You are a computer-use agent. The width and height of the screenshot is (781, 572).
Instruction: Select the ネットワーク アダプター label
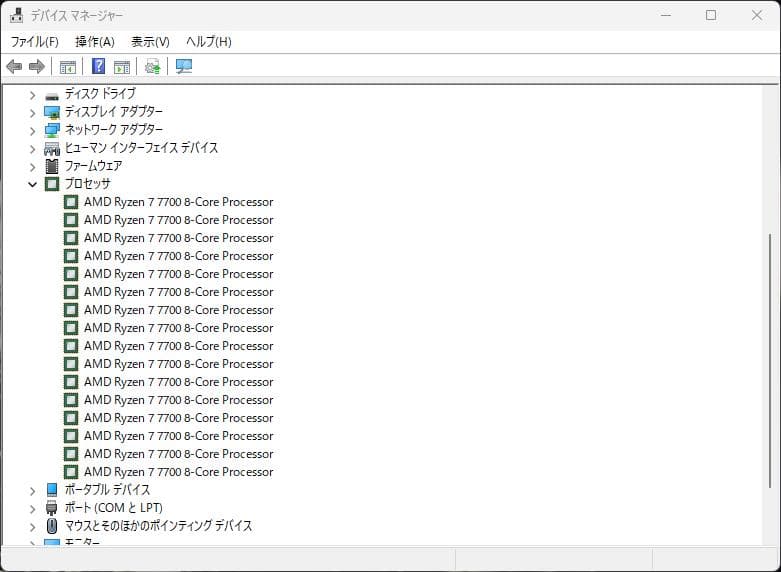(114, 129)
